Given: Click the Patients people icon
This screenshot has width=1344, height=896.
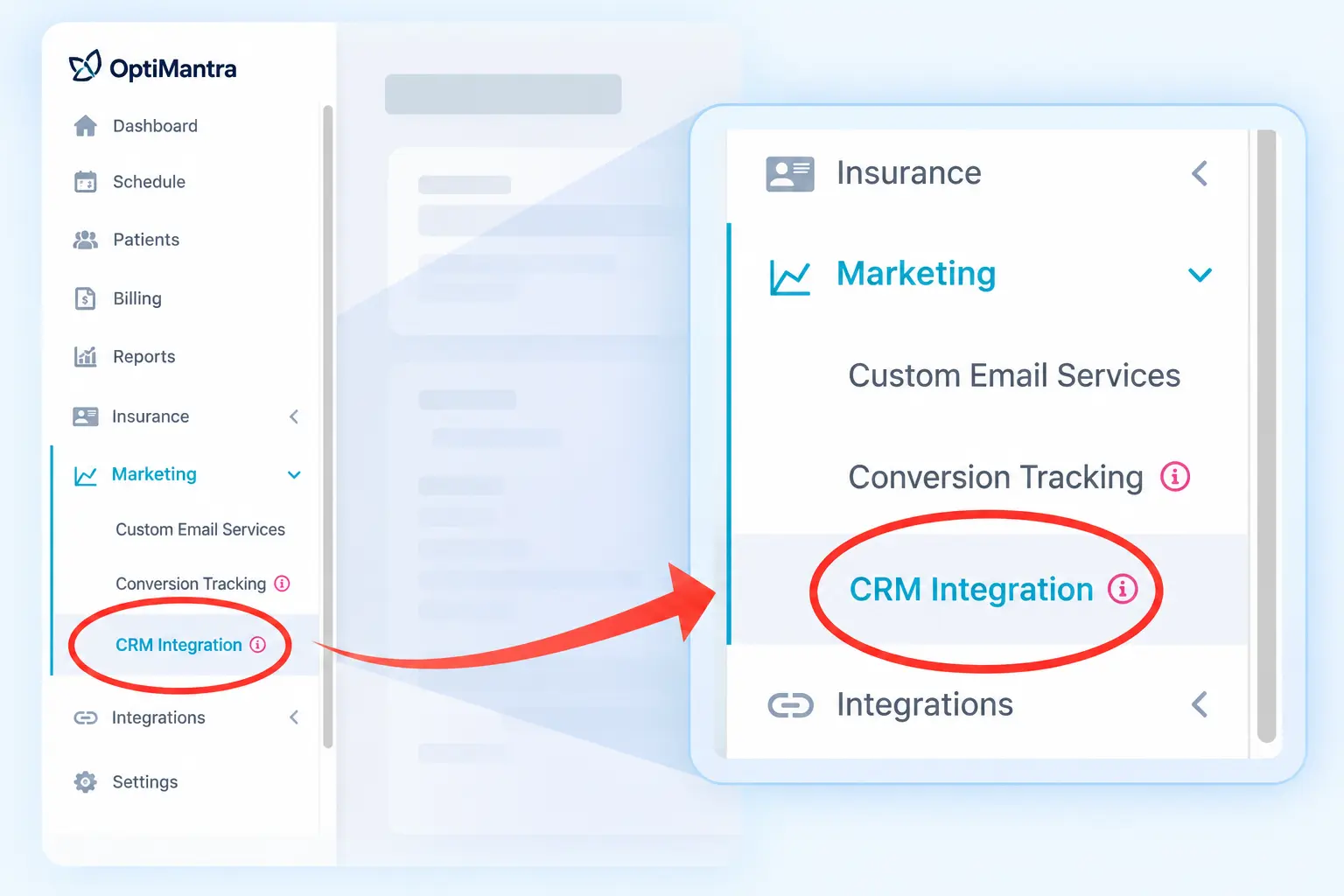Looking at the screenshot, I should [86, 240].
